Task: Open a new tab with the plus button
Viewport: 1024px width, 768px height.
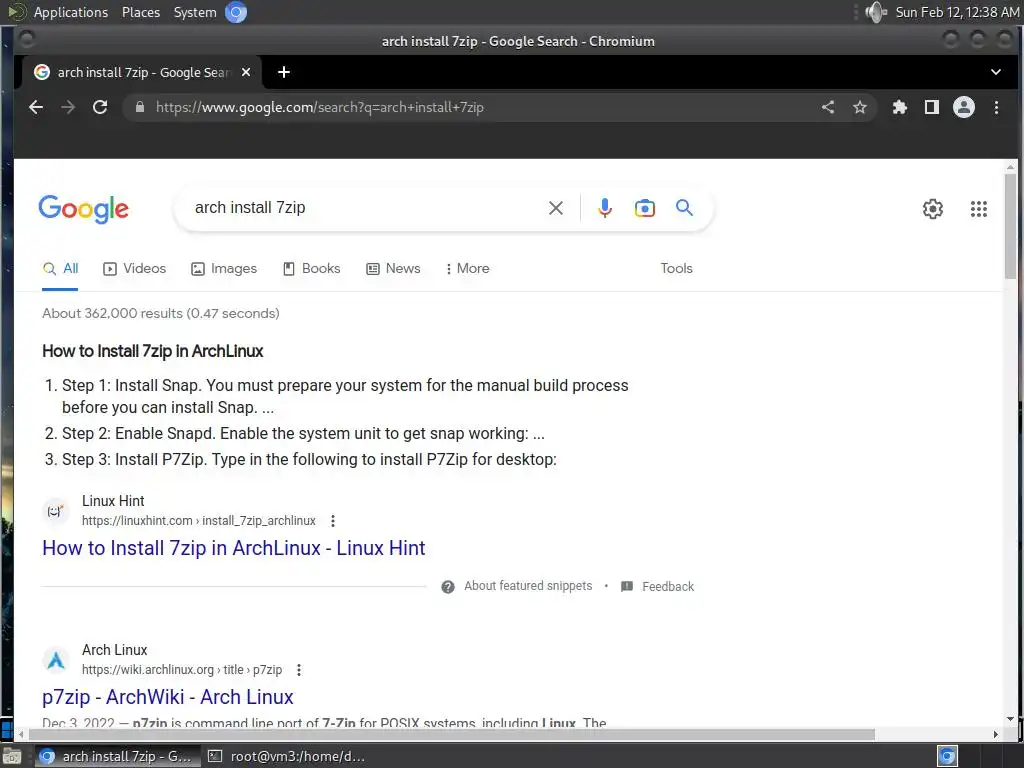Action: 283,72
